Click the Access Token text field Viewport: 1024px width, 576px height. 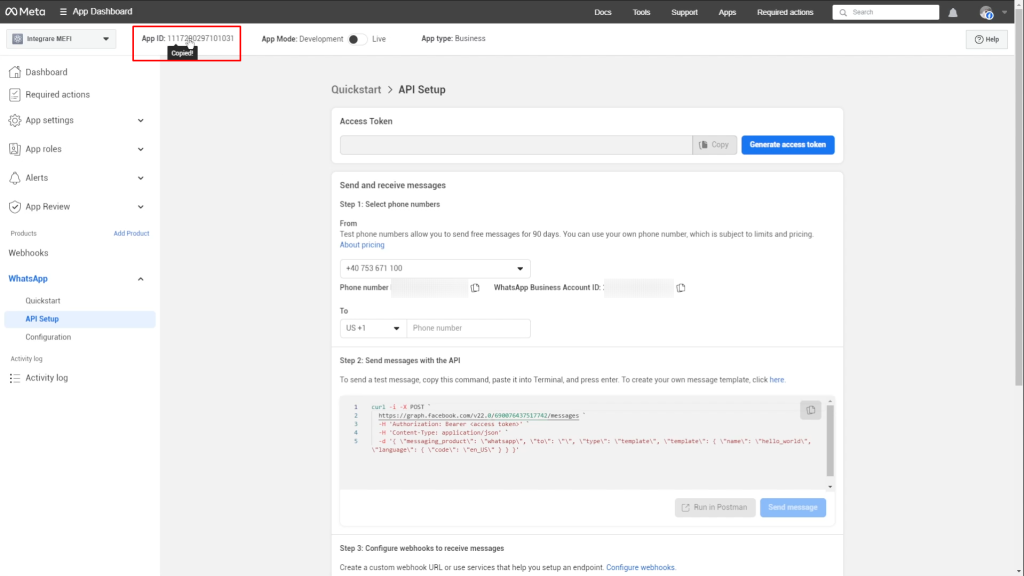tap(516, 145)
